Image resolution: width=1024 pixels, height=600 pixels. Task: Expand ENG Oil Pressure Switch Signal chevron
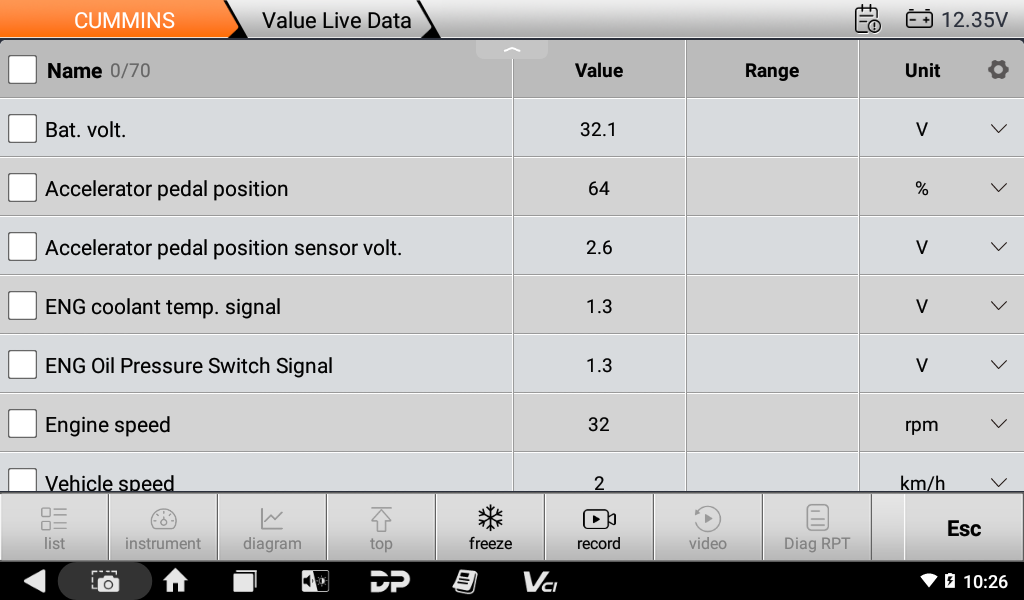[998, 365]
